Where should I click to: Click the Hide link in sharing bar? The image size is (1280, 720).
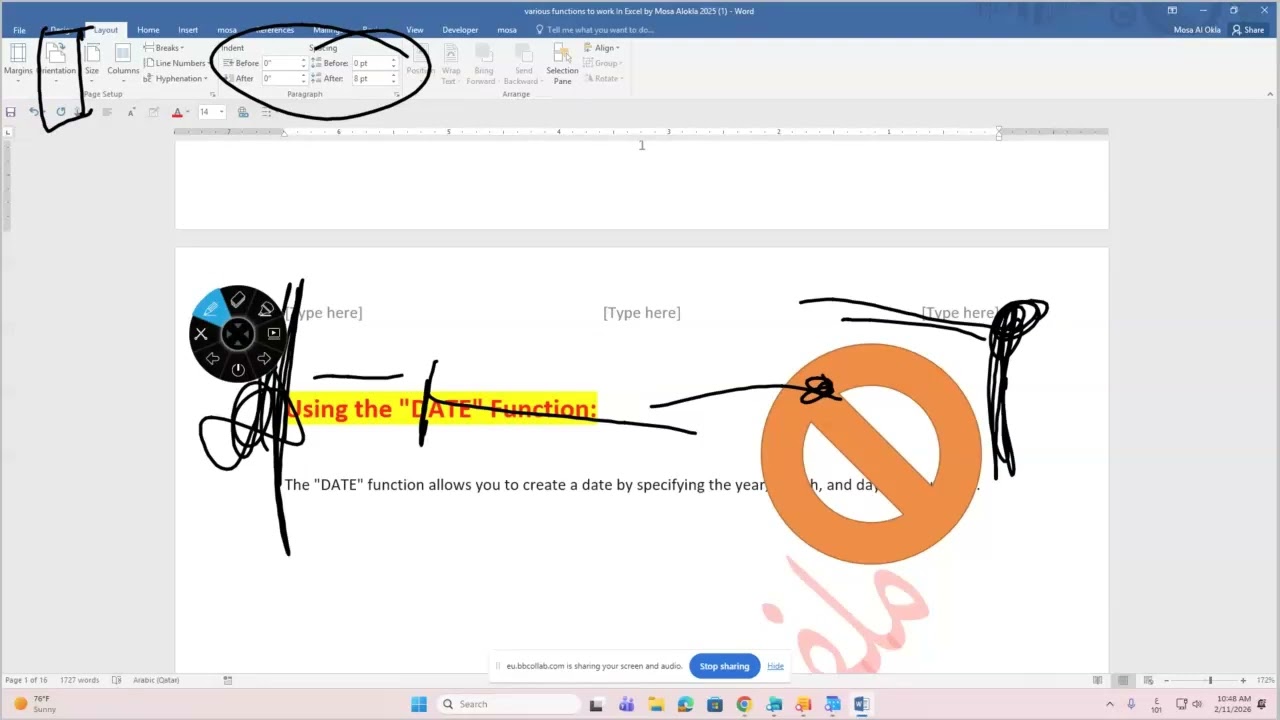(x=775, y=666)
